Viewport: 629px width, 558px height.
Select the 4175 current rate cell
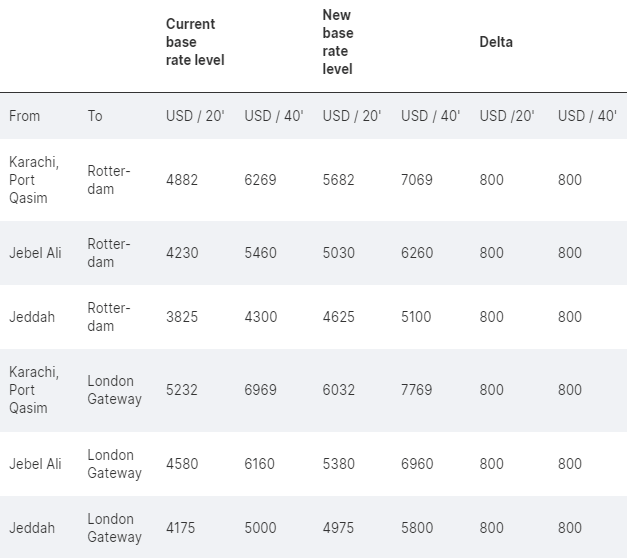[182, 528]
